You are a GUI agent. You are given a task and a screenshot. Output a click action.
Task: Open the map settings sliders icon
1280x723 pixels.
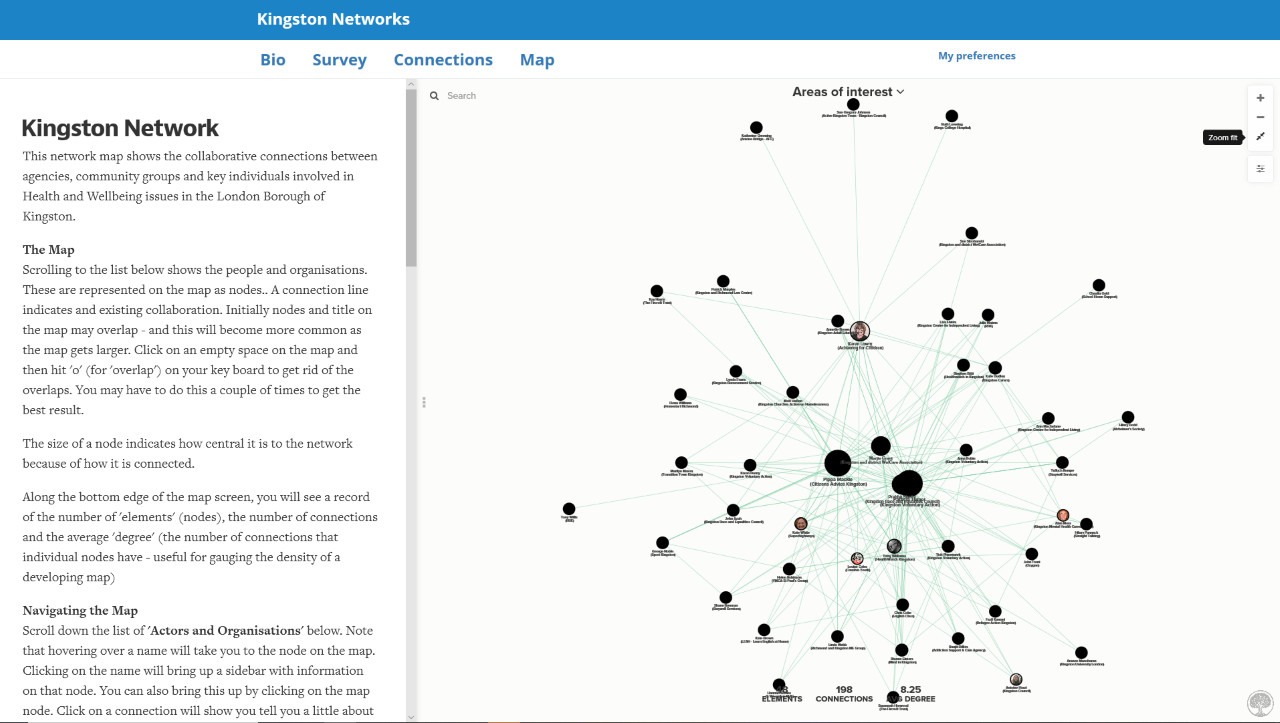pyautogui.click(x=1260, y=169)
